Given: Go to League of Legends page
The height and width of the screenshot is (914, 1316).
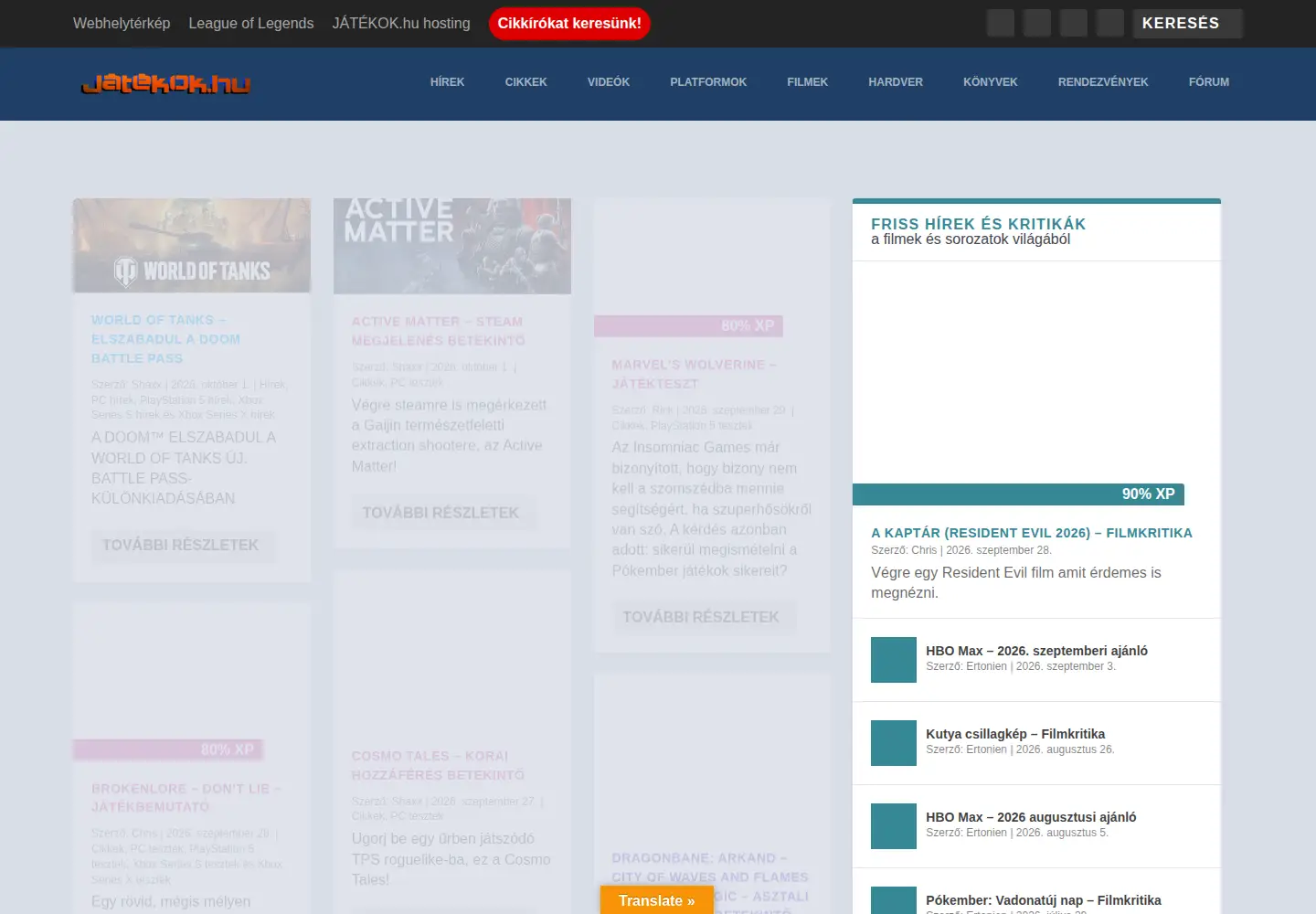Looking at the screenshot, I should pos(251,23).
